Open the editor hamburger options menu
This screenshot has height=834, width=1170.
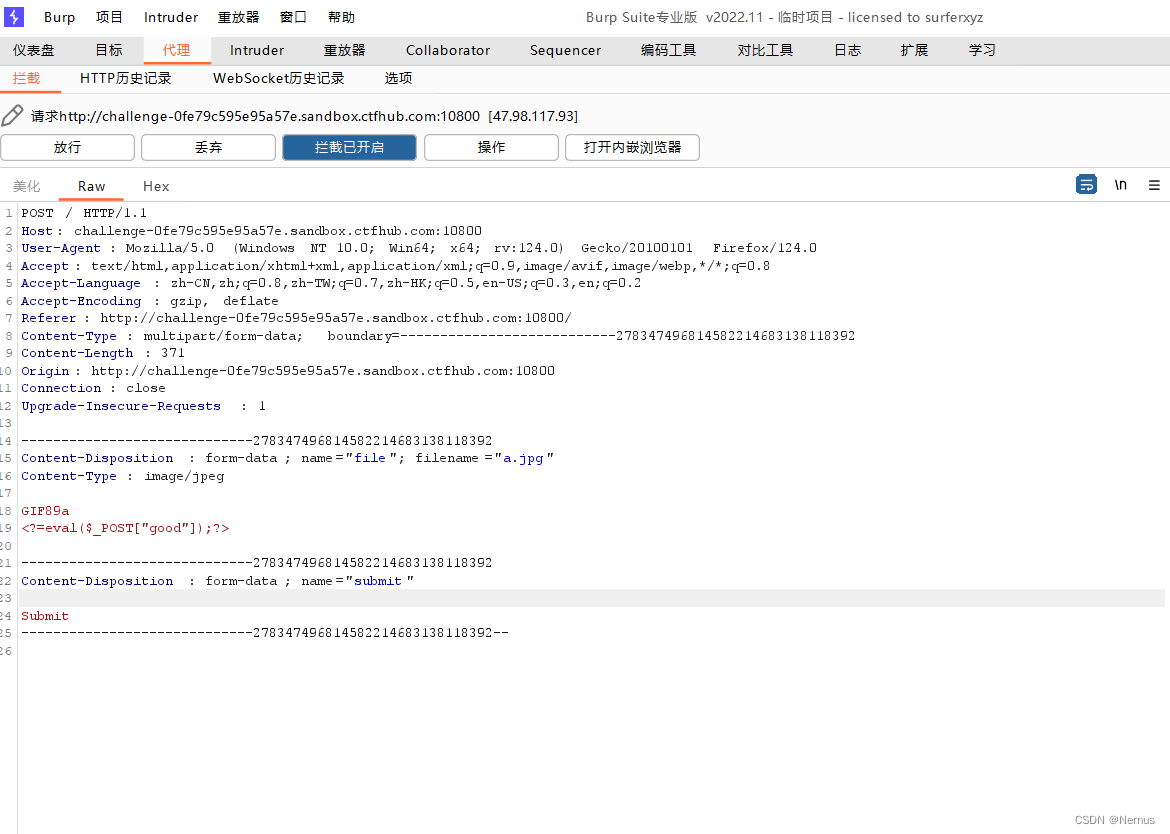click(1154, 185)
